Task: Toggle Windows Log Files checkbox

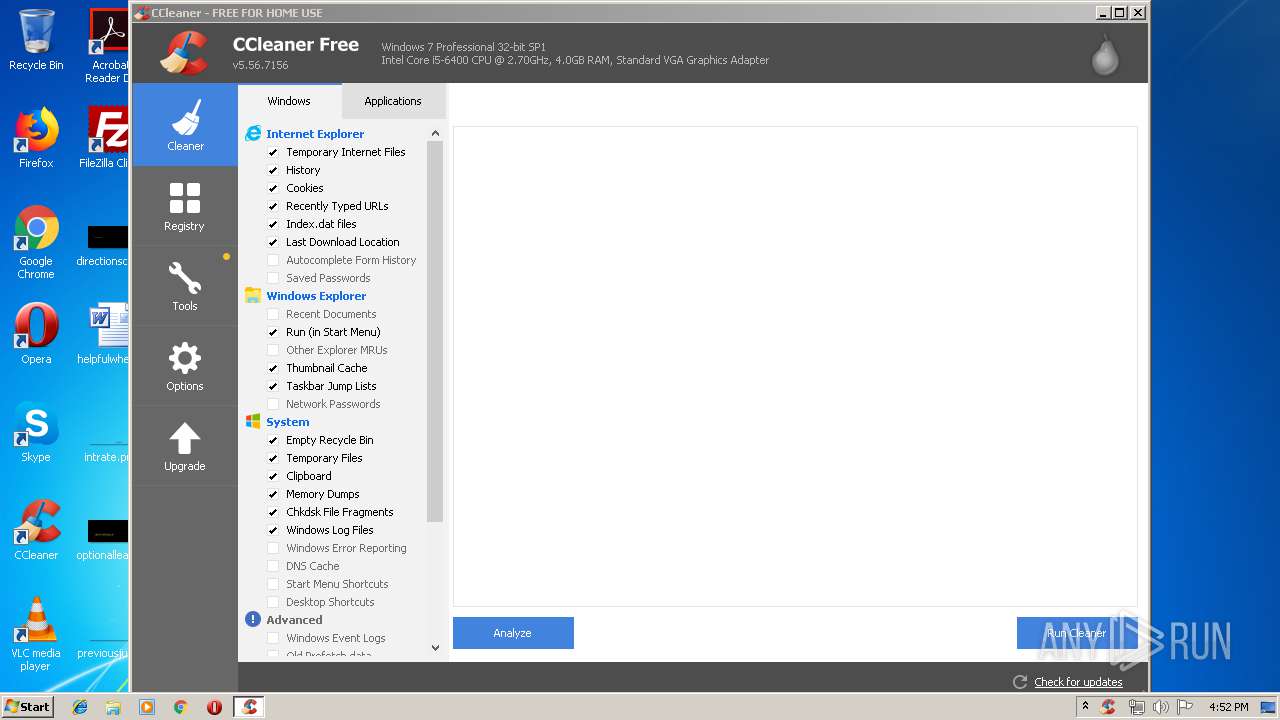Action: 273,530
